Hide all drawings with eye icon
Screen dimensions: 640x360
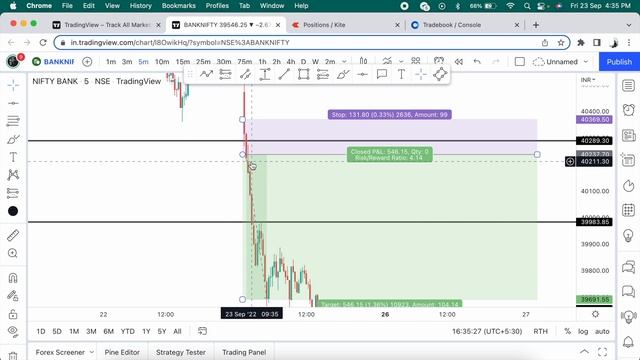(x=13, y=331)
